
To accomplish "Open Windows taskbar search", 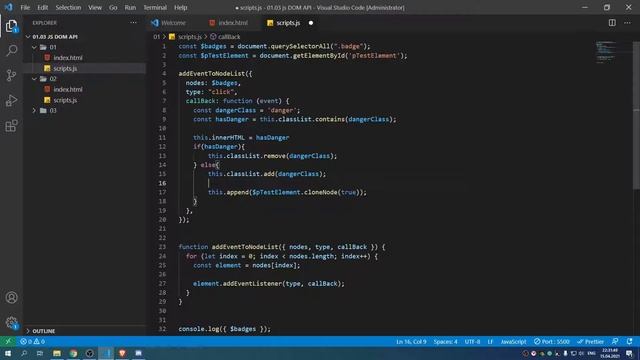I will pos(24,353).
